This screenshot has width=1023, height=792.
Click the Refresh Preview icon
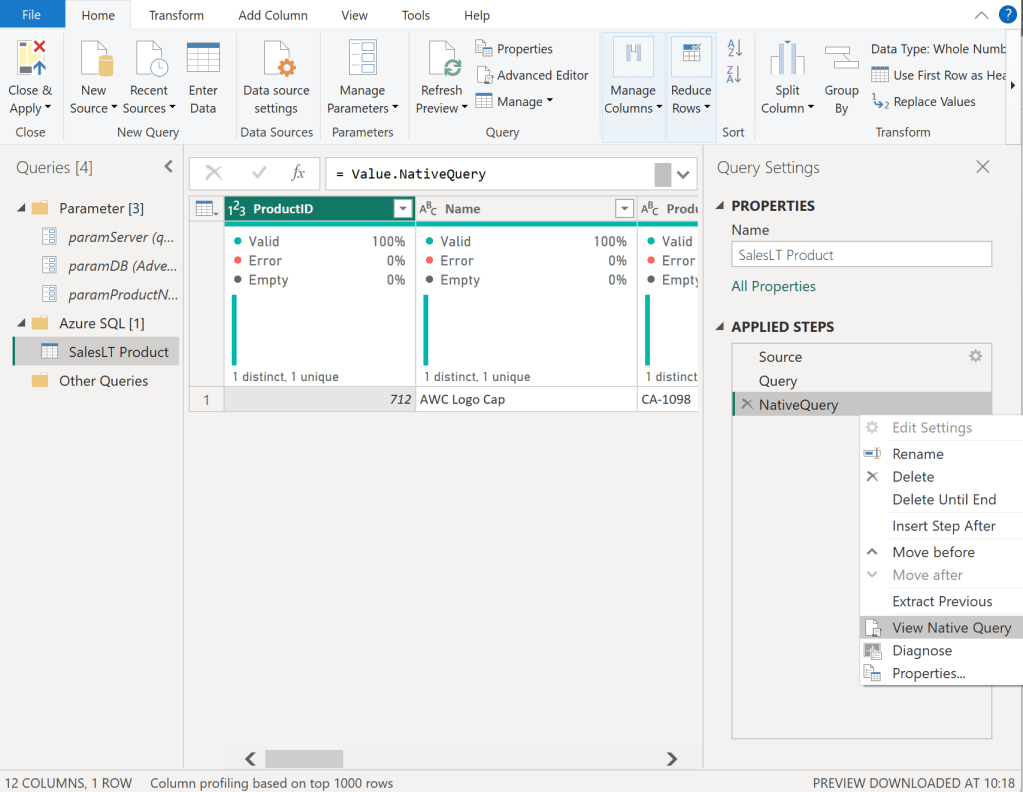pos(441,59)
